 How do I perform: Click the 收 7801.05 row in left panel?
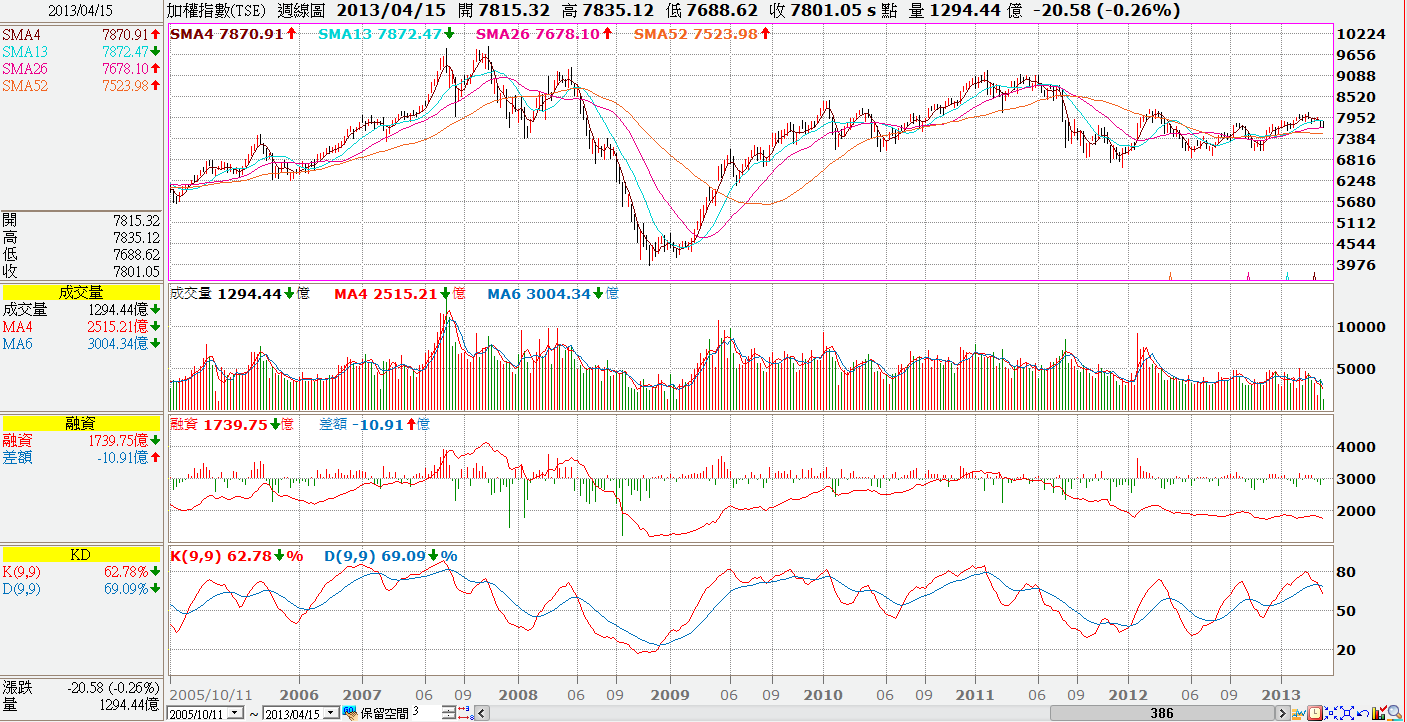click(81, 271)
